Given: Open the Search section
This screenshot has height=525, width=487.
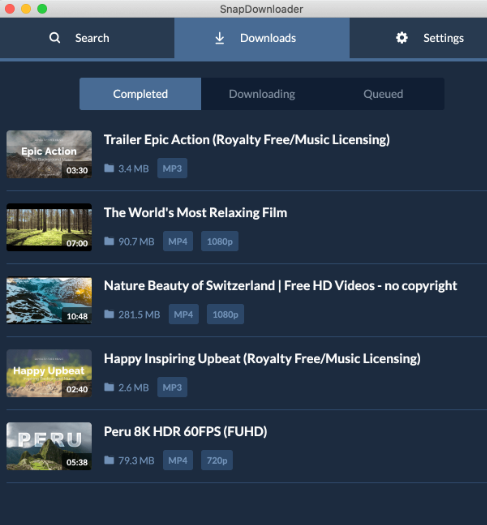Looking at the screenshot, I should click(87, 38).
